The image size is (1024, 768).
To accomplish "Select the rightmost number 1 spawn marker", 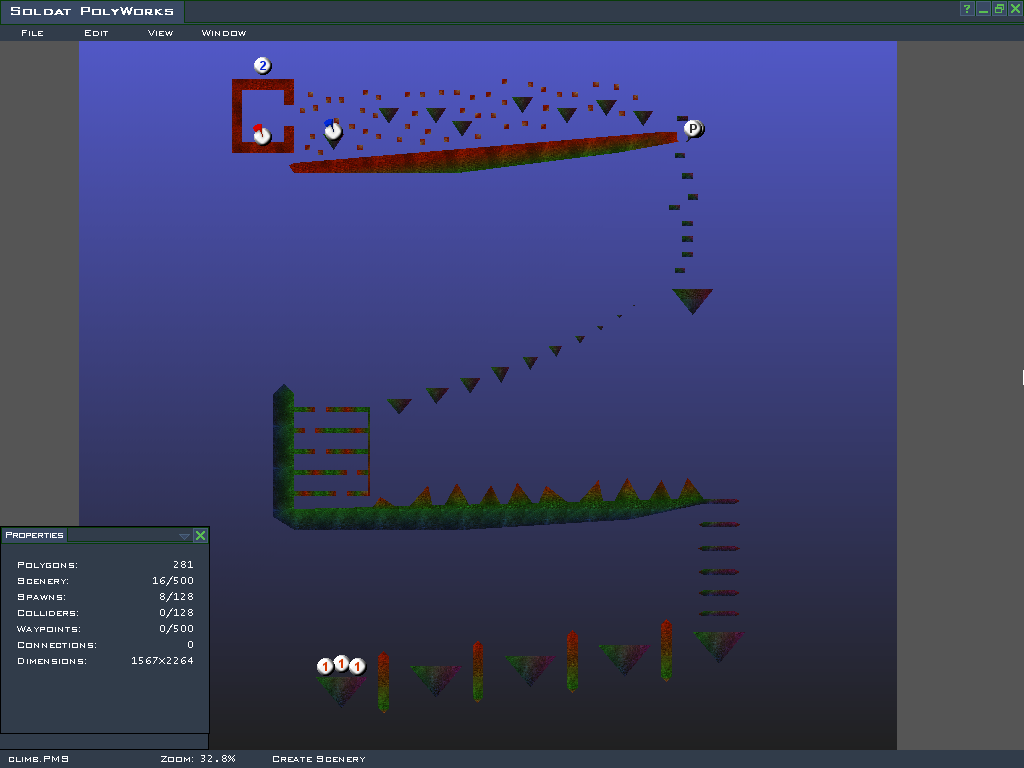I will point(357,667).
